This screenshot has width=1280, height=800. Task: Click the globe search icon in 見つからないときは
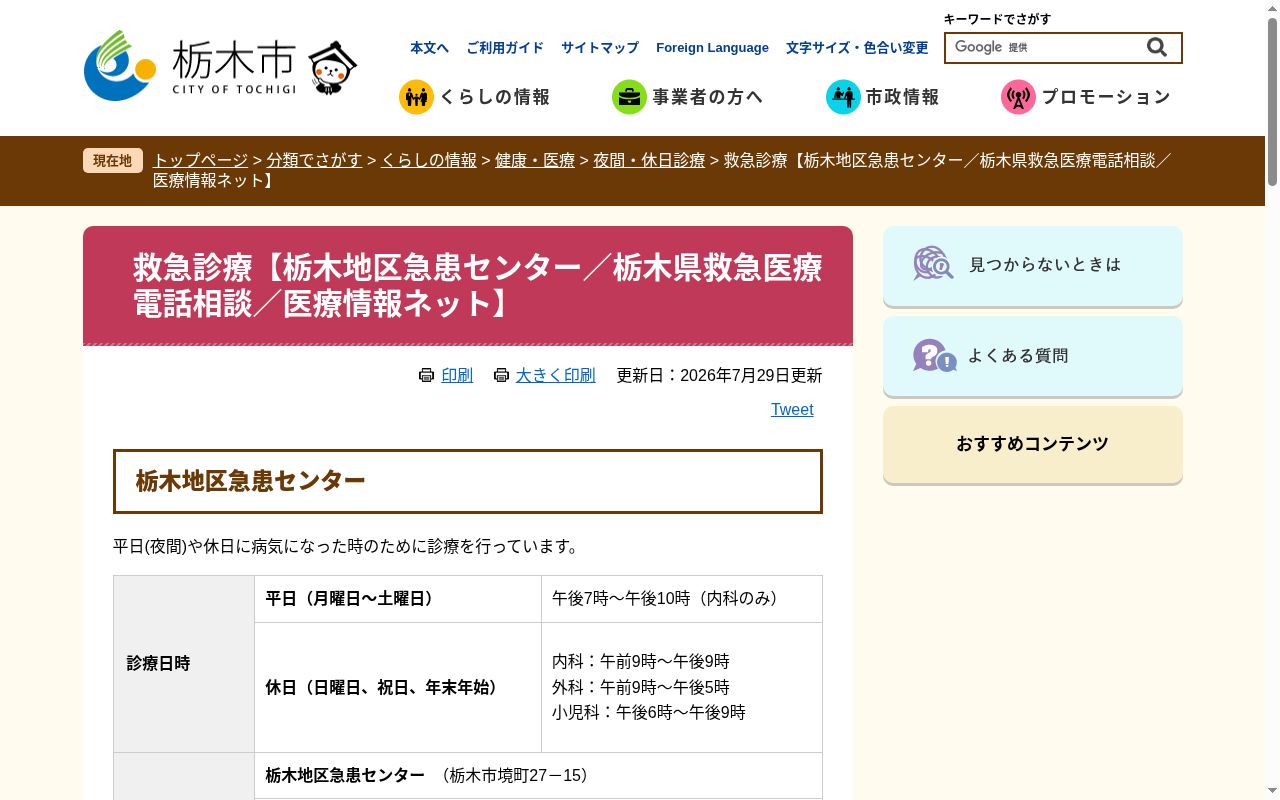pyautogui.click(x=933, y=264)
